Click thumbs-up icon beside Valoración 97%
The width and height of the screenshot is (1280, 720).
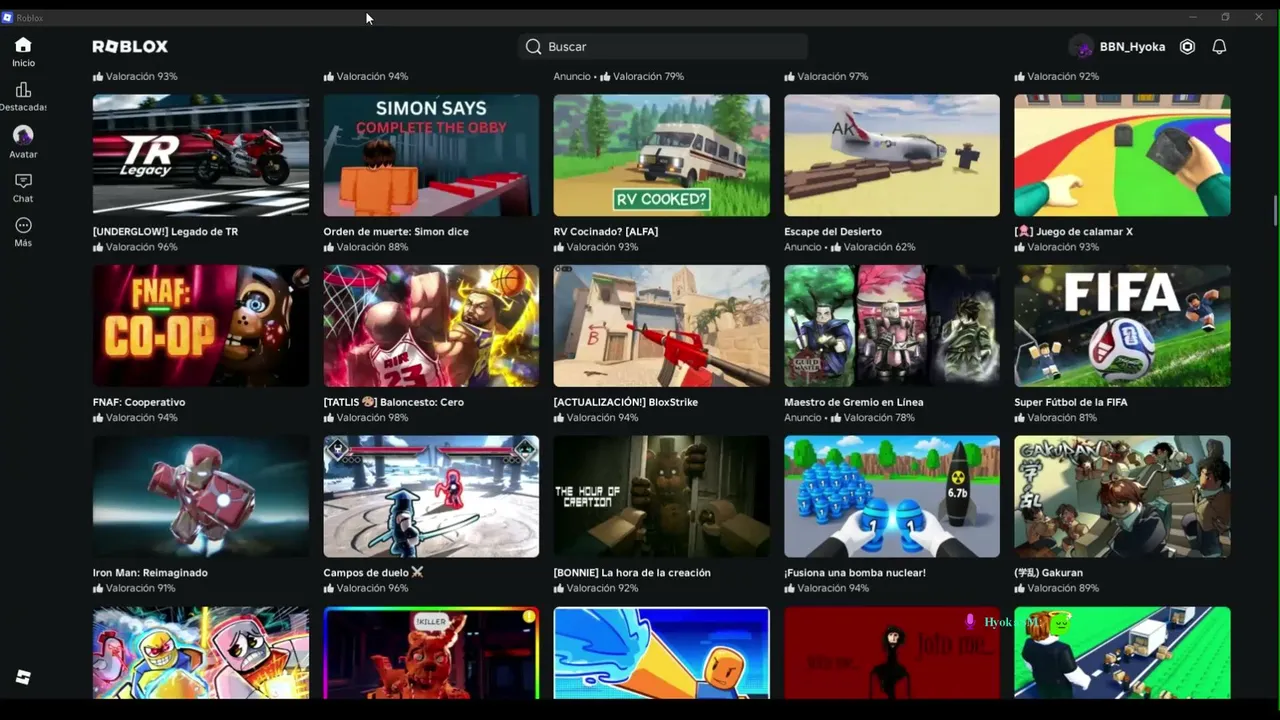point(789,76)
